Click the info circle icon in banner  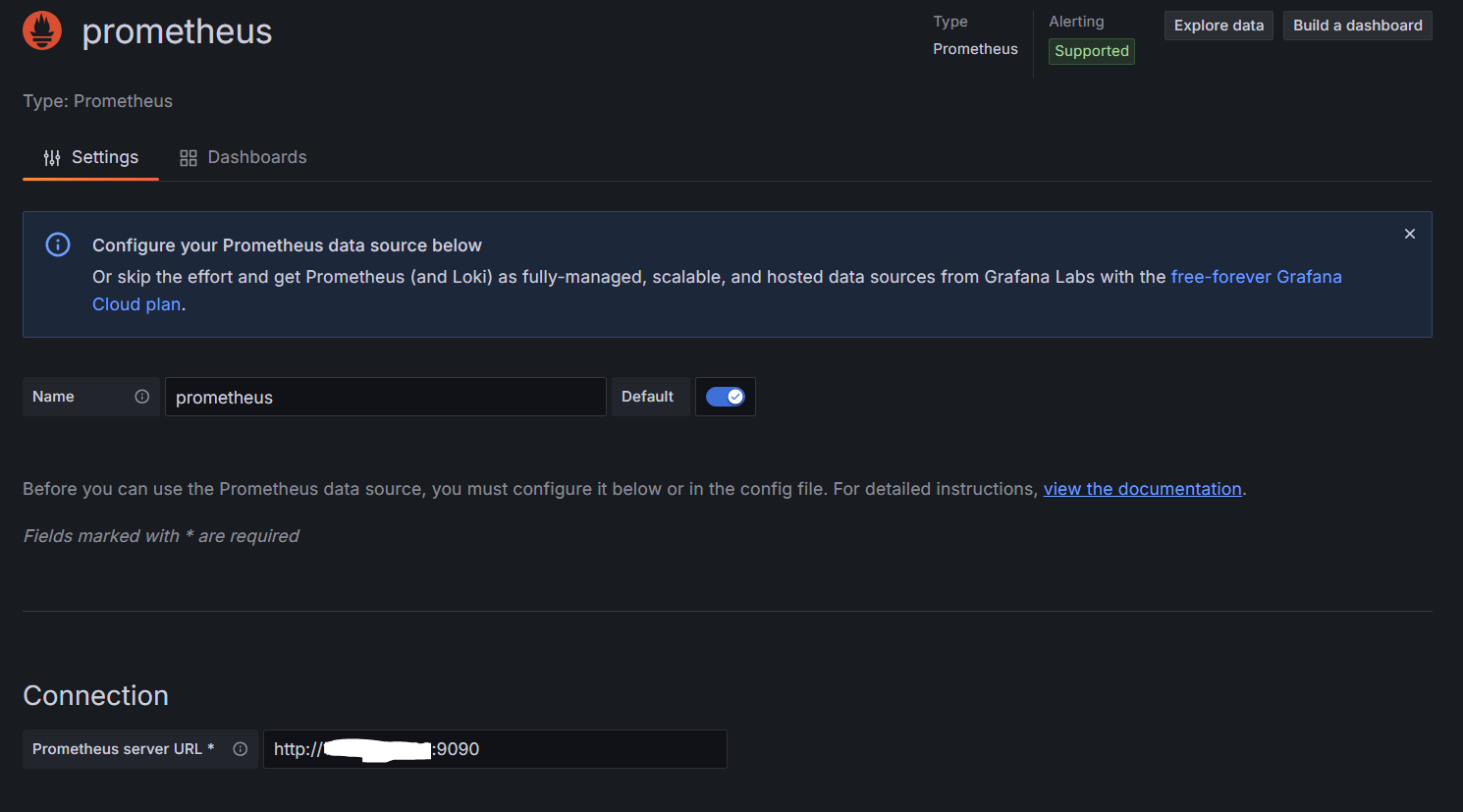click(x=58, y=244)
